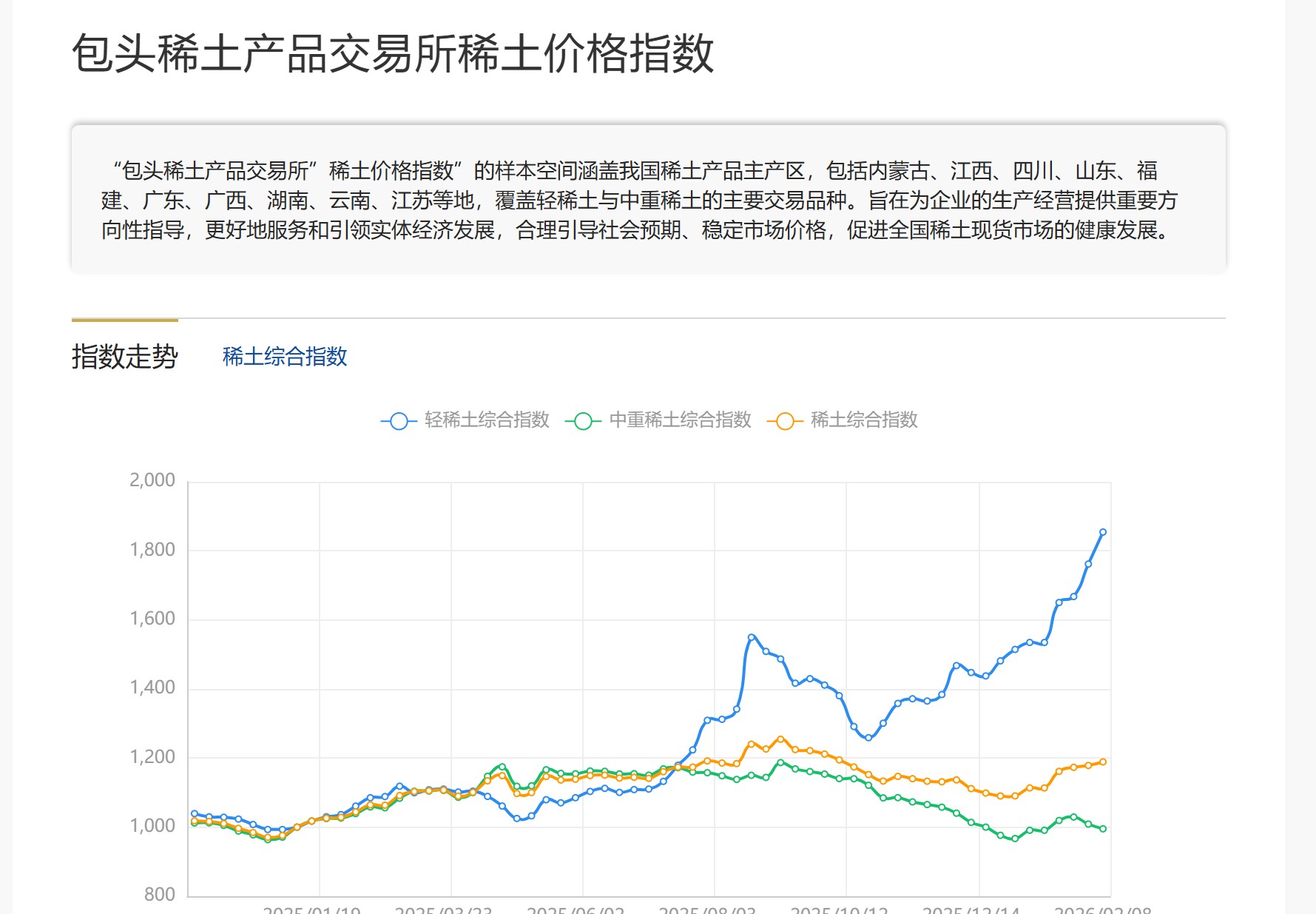Image resolution: width=1316 pixels, height=914 pixels.
Task: Click the 1,800 y-axis label
Action: 152,549
